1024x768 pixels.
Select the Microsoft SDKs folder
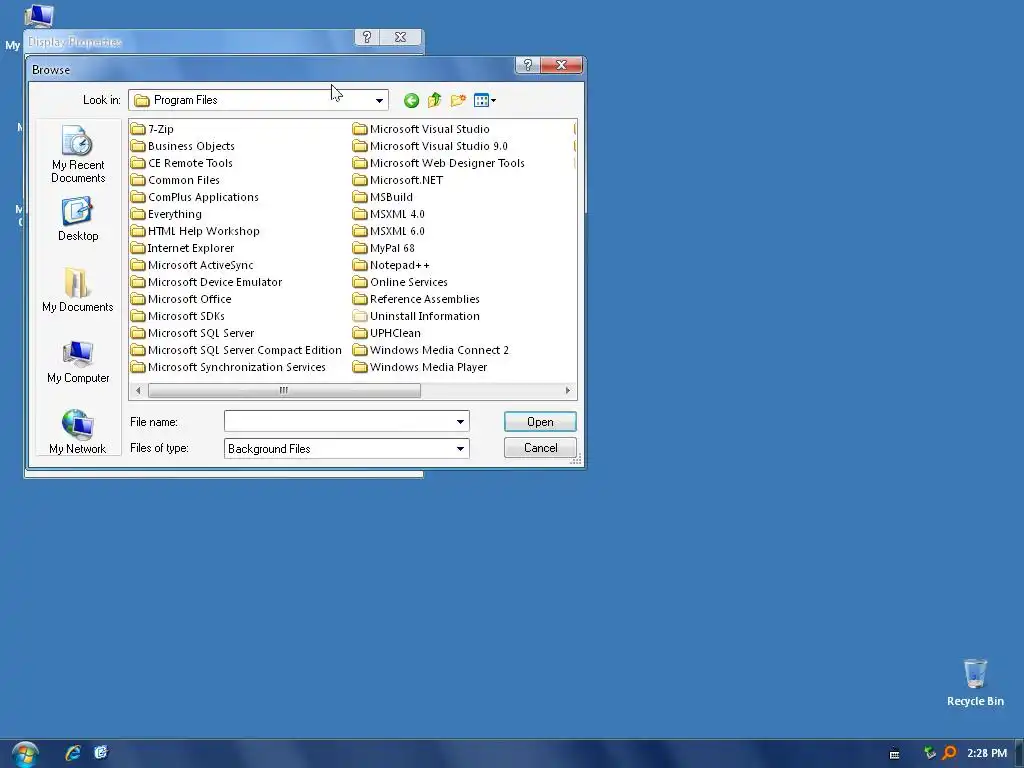(178, 316)
